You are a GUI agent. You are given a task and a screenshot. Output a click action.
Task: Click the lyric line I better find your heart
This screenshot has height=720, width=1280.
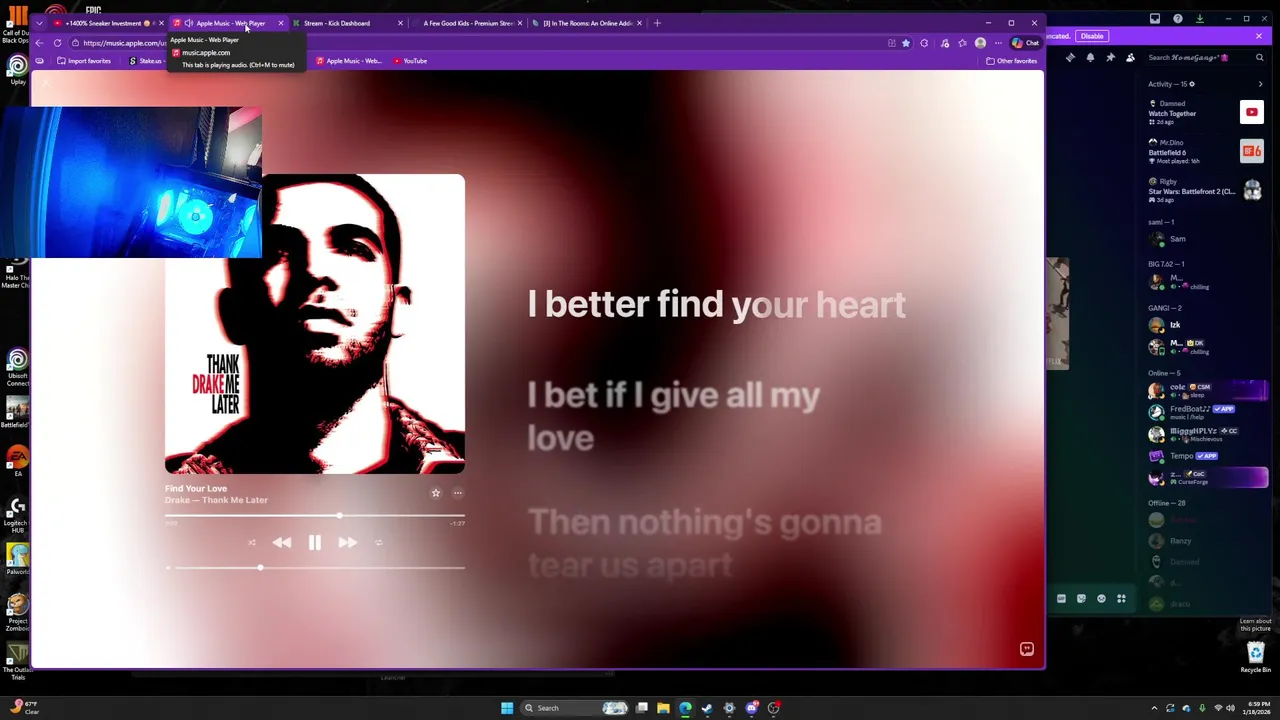716,304
